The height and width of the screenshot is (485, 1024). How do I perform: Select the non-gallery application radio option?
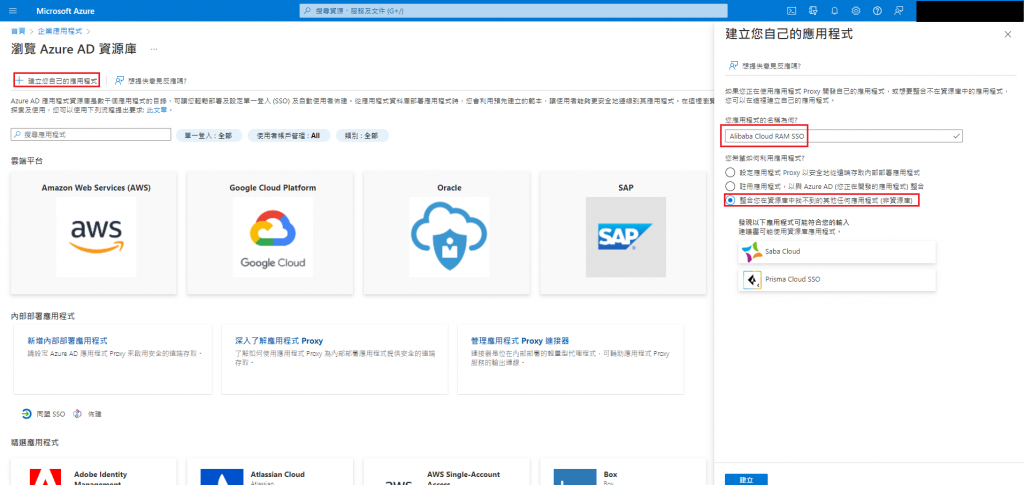click(x=730, y=200)
